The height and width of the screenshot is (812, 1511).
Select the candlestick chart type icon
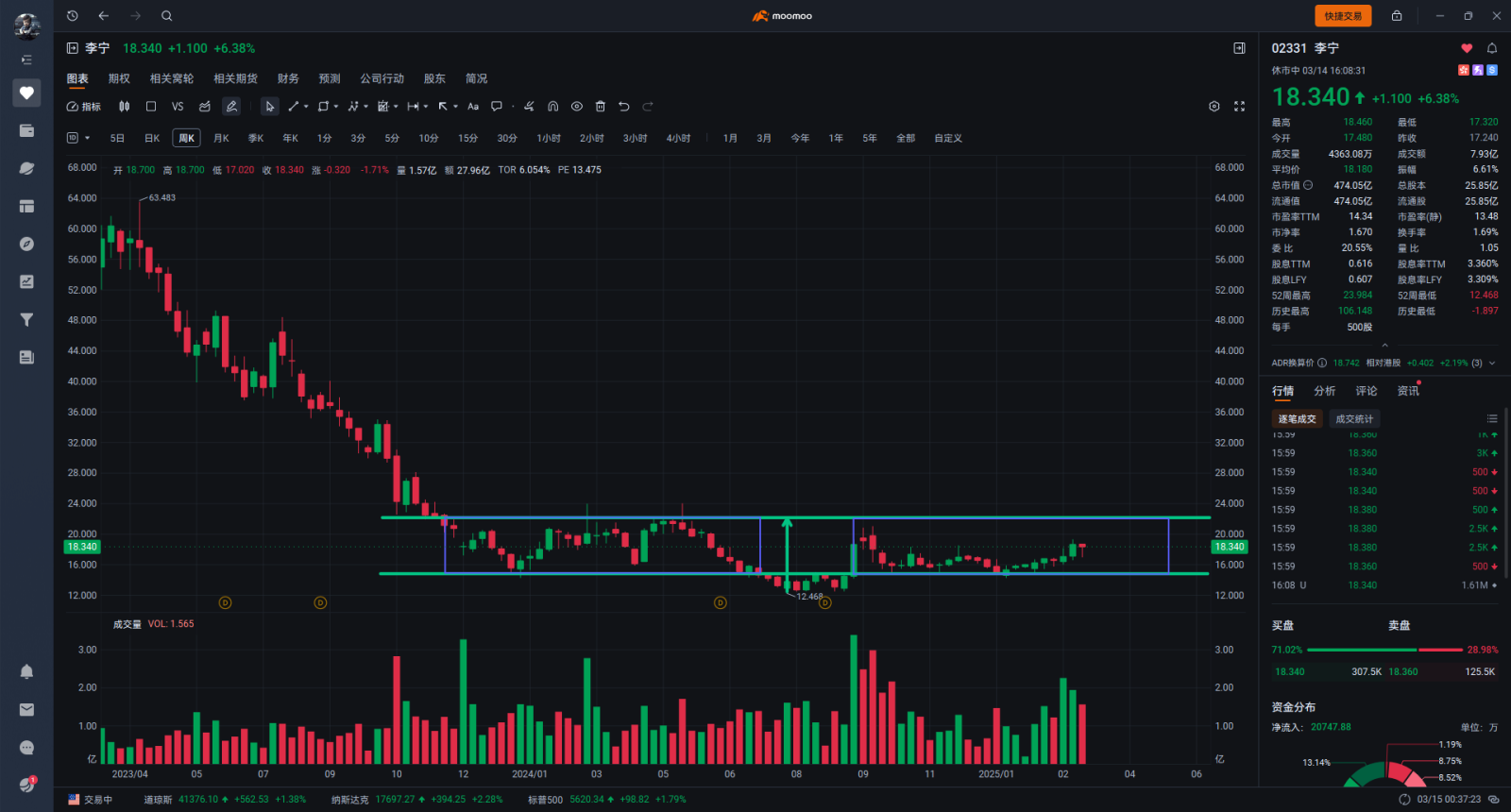(124, 107)
